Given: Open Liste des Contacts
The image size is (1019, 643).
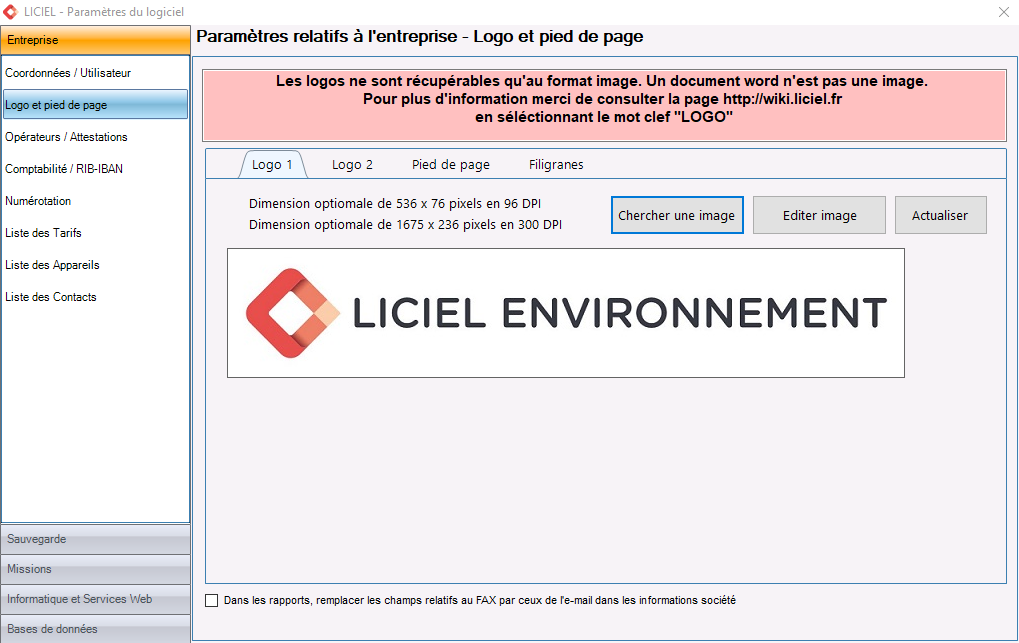Looking at the screenshot, I should coord(51,297).
